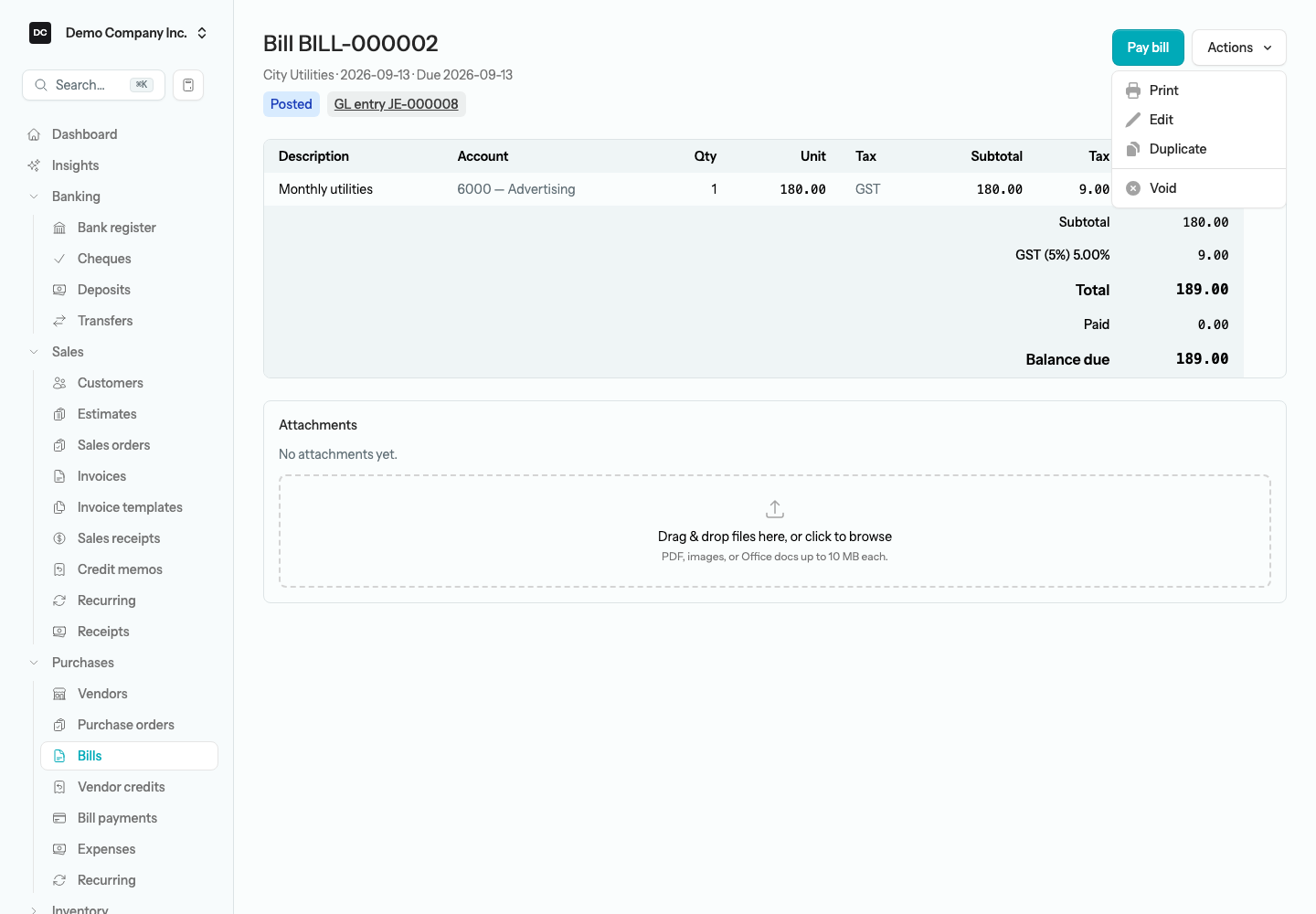Click the Transfers arrows icon

point(59,321)
